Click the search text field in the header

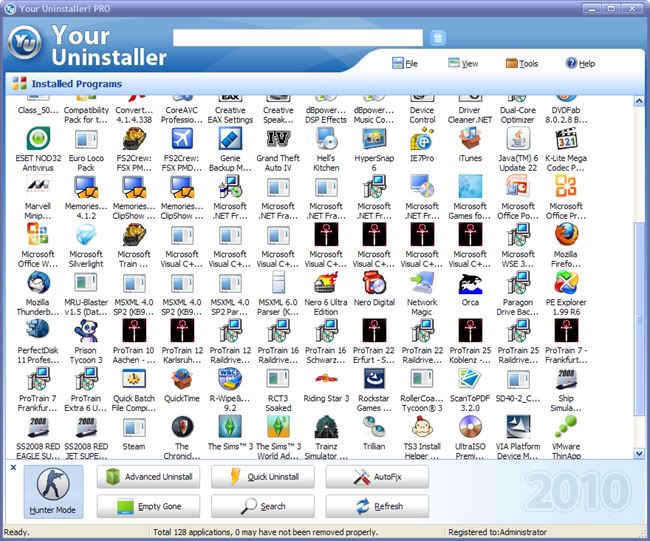pyautogui.click(x=298, y=38)
